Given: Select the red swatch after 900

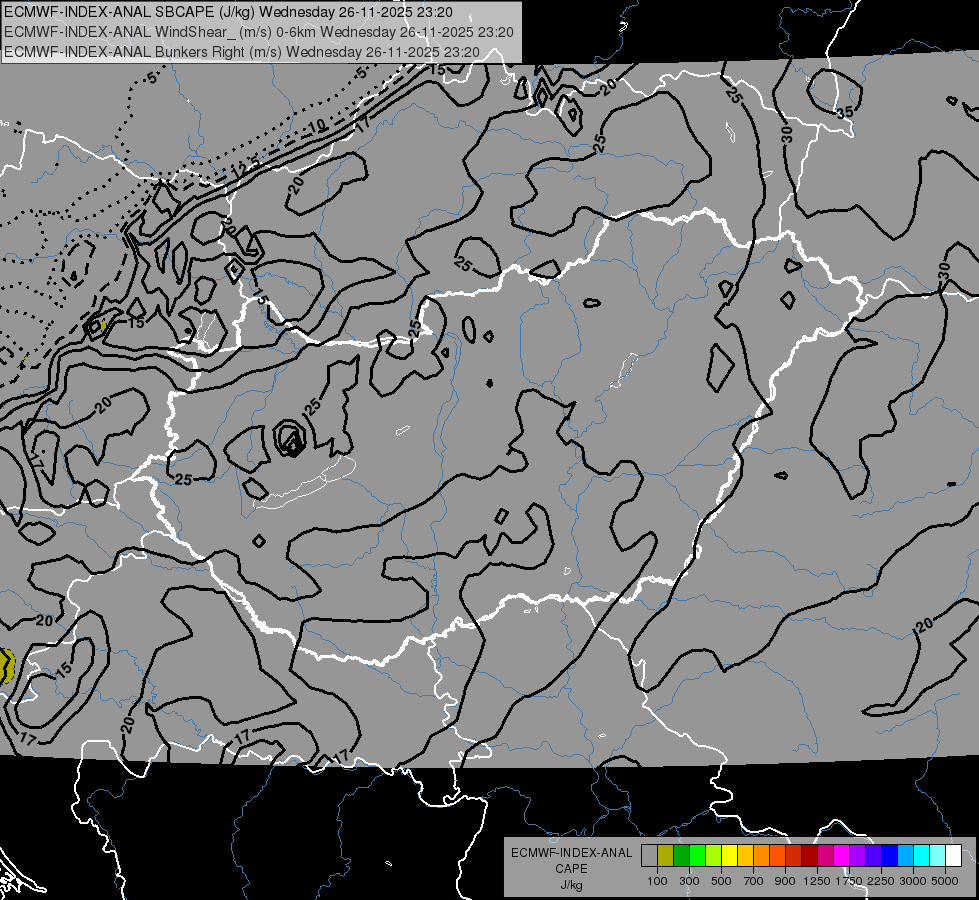Looking at the screenshot, I should [x=794, y=855].
